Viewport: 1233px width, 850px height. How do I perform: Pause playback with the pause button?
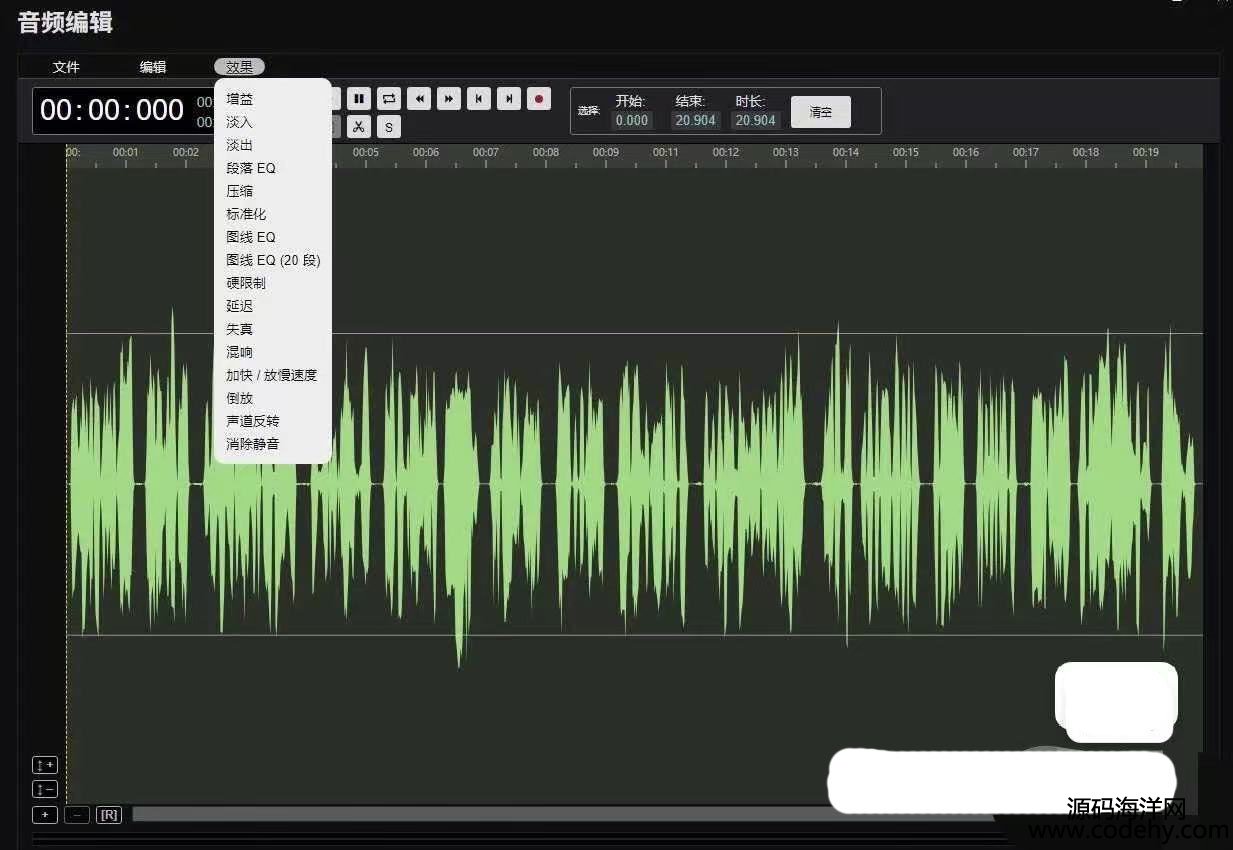(x=359, y=98)
